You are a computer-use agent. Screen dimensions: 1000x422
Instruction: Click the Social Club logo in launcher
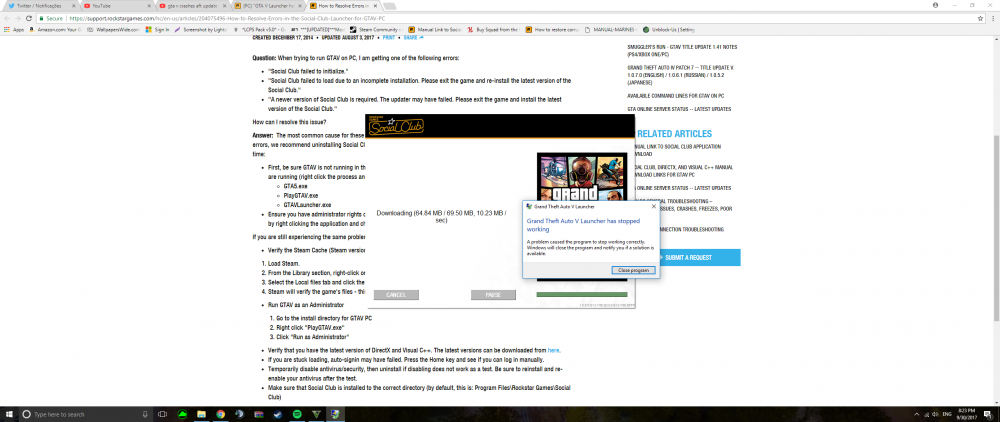point(397,127)
